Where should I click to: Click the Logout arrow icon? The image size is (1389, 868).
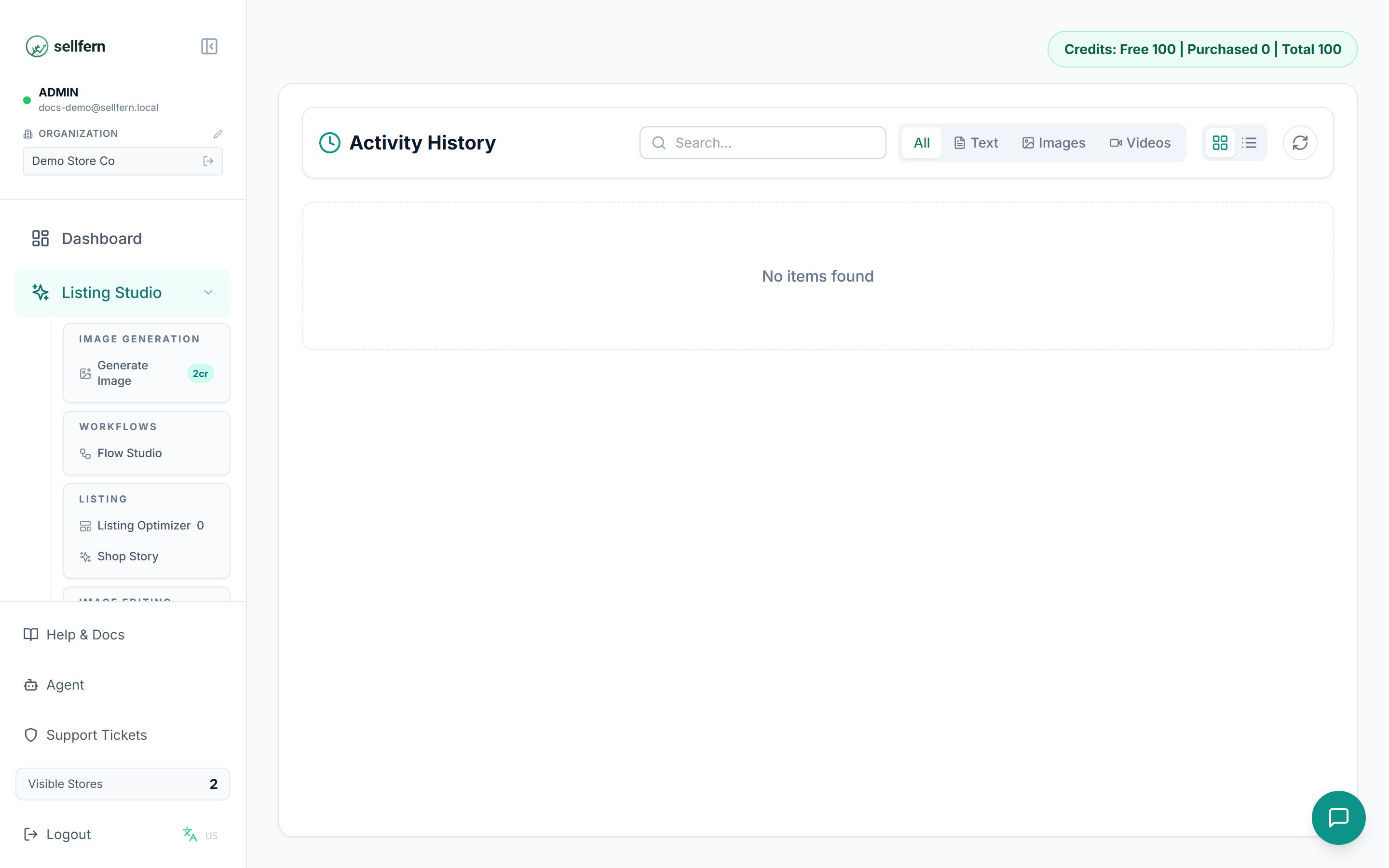tap(31, 835)
